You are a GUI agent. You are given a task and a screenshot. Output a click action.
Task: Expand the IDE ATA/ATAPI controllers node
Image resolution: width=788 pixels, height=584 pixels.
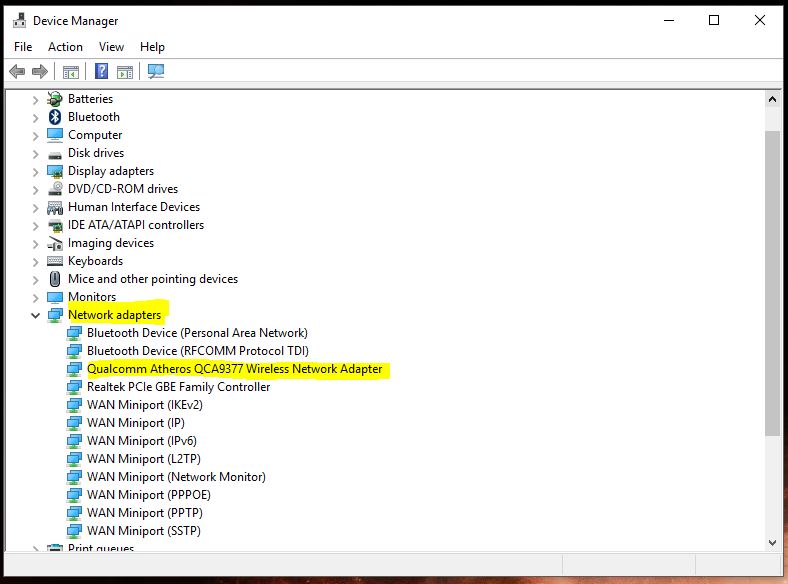(x=35, y=226)
